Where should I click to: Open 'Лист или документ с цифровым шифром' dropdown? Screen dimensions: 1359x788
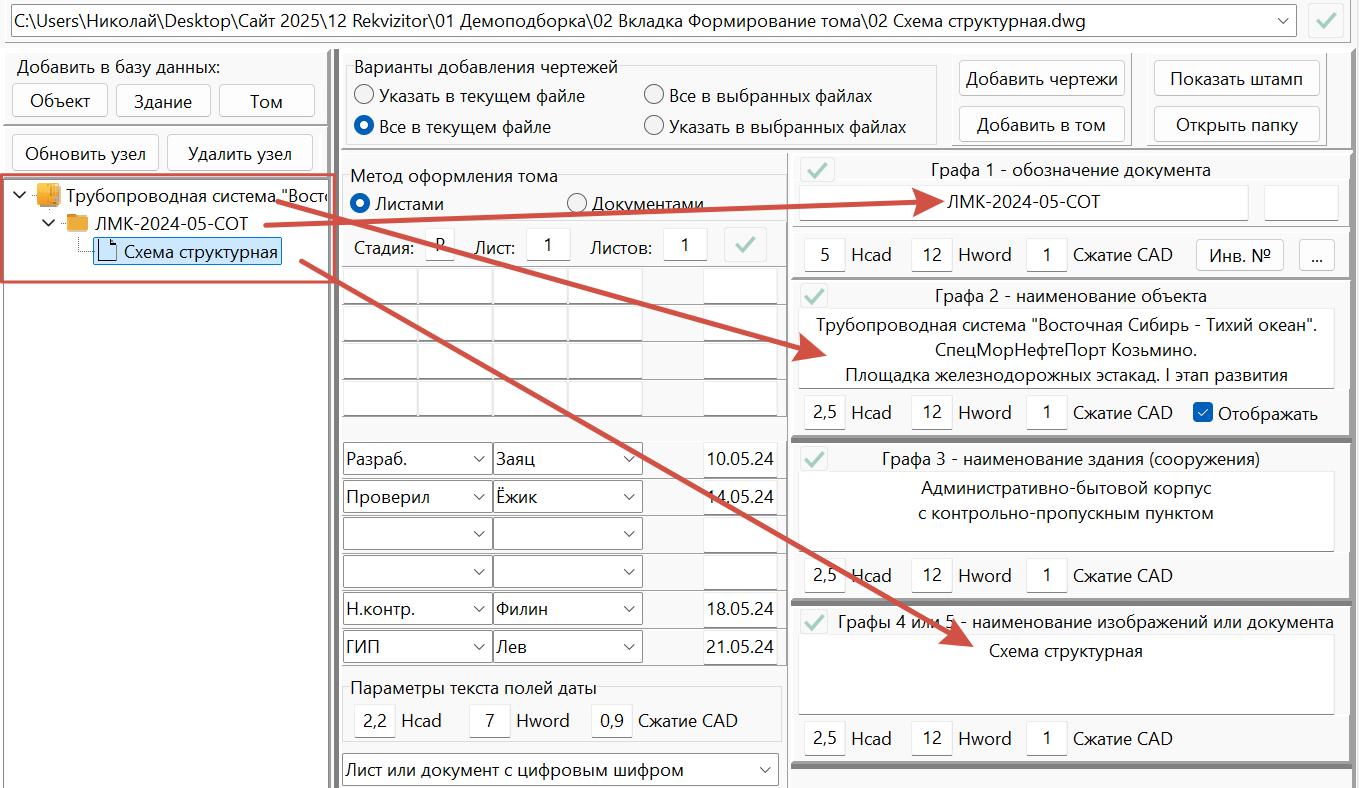pyautogui.click(x=764, y=770)
